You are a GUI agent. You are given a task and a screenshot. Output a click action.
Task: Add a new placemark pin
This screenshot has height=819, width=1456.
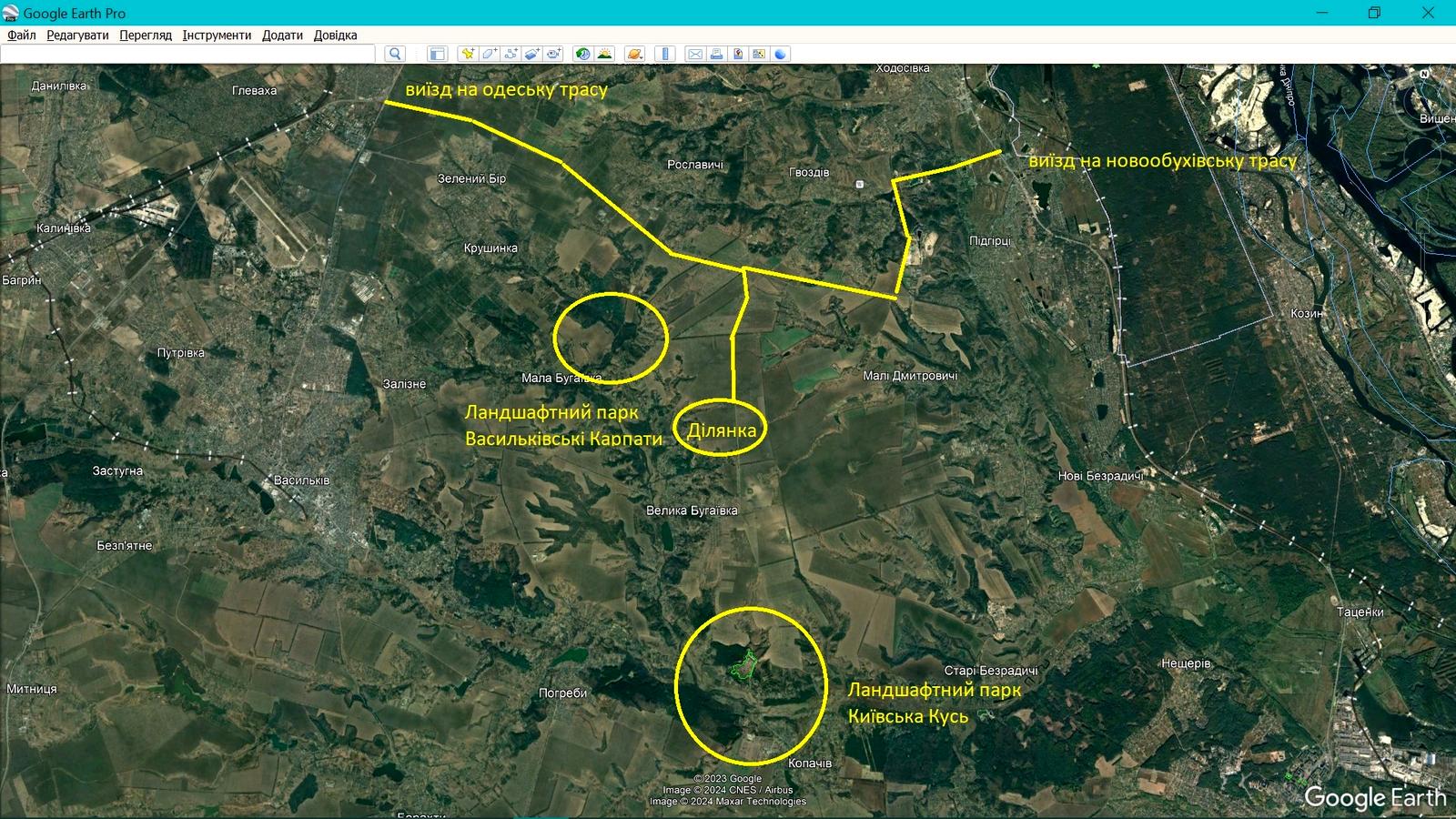468,54
